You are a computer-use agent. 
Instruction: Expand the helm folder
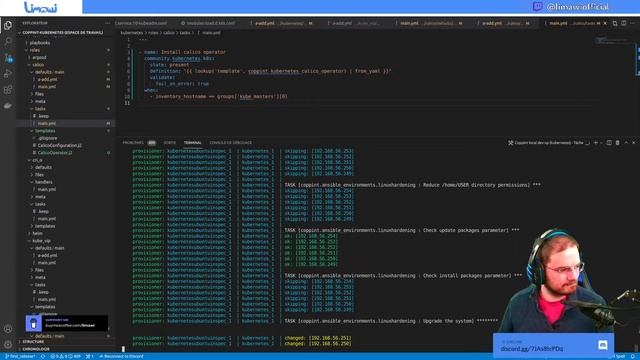tap(38, 233)
